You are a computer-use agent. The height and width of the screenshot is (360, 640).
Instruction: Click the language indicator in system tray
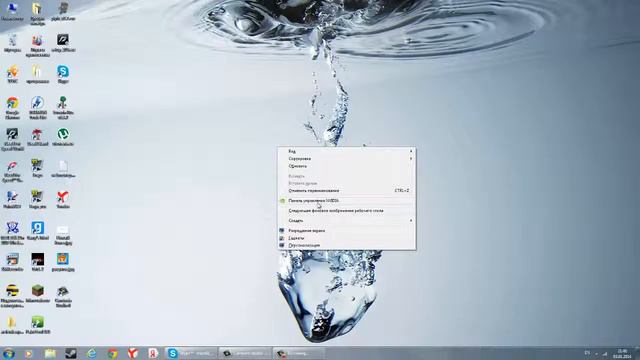pos(587,353)
